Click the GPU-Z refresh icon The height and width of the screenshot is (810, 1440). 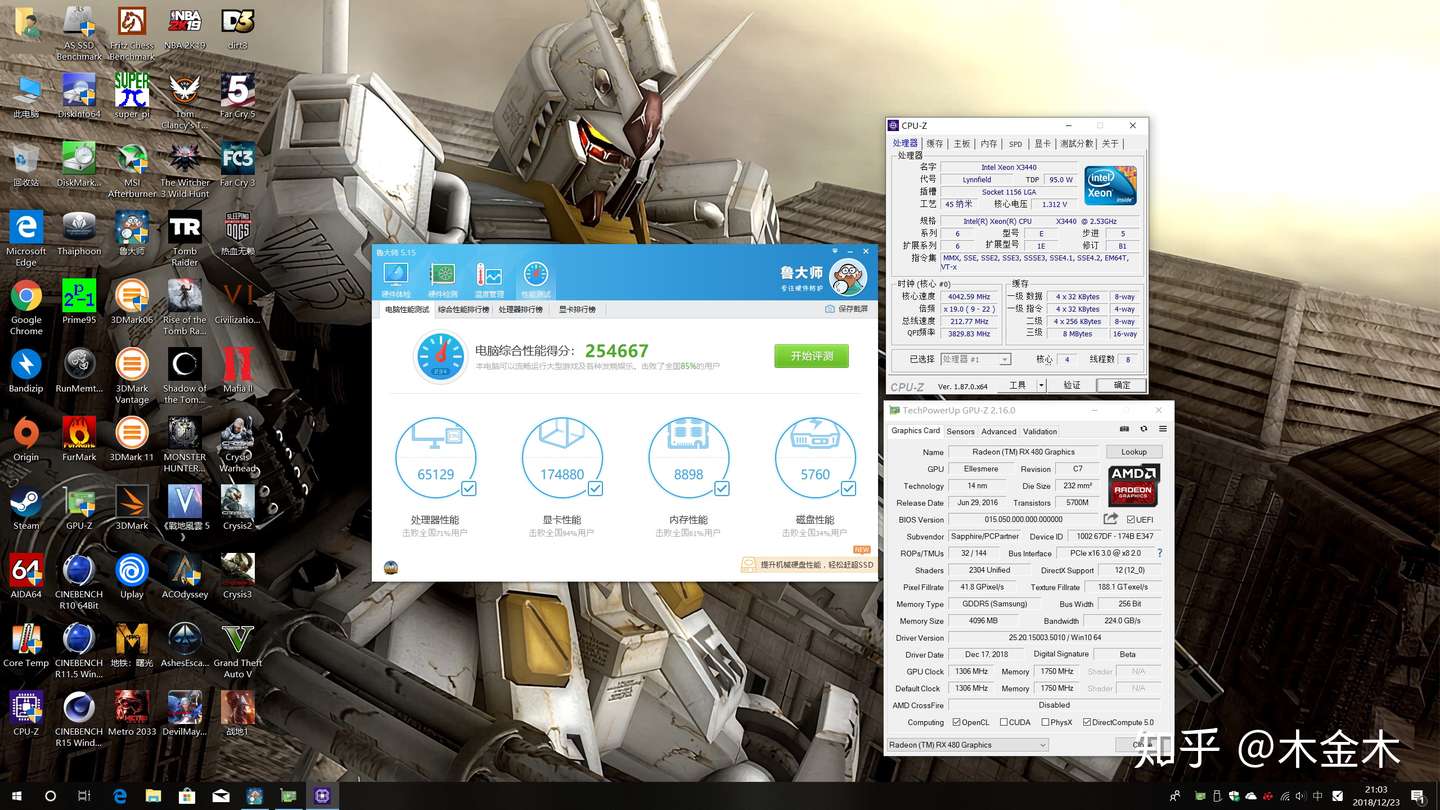tap(1144, 429)
